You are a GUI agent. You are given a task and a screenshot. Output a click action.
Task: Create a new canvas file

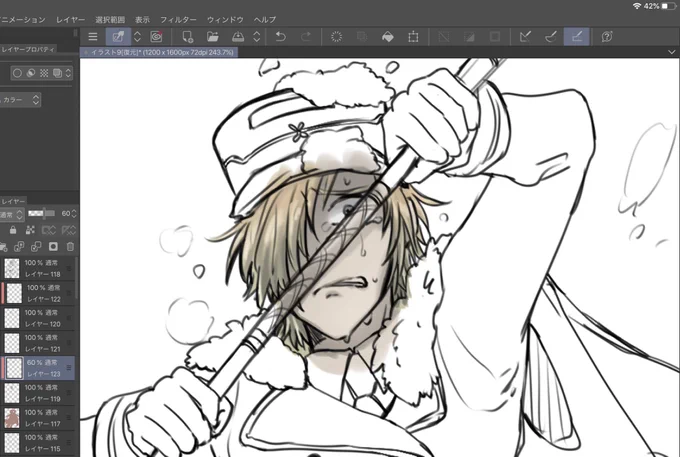(x=187, y=37)
